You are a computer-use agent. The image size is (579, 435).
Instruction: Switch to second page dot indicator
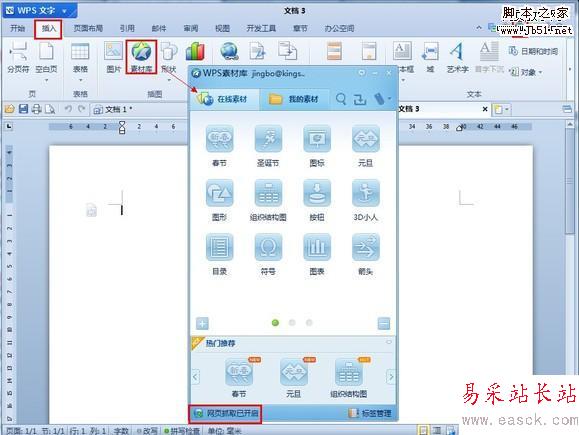pos(292,323)
